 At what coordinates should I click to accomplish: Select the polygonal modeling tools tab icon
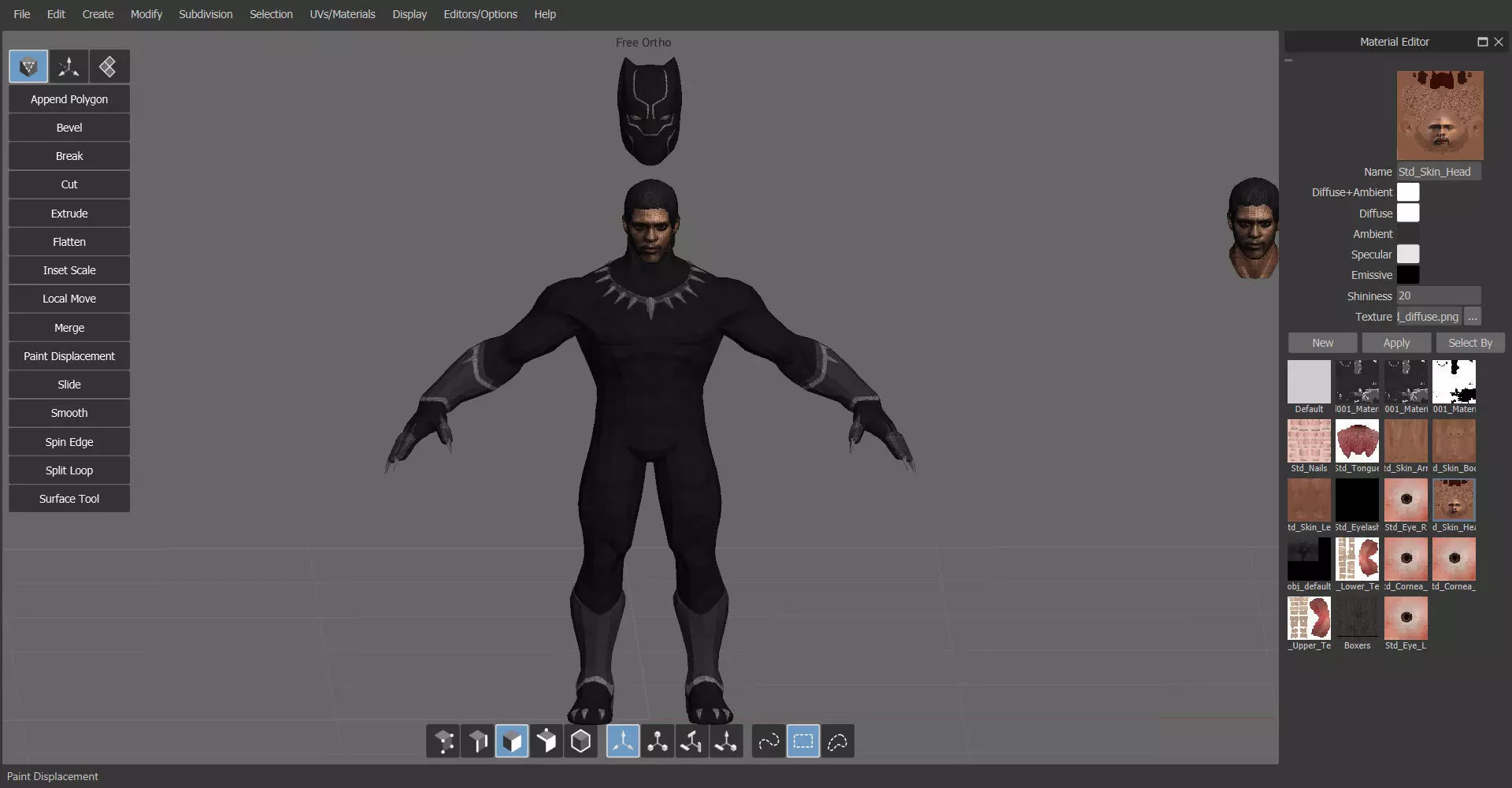28,67
